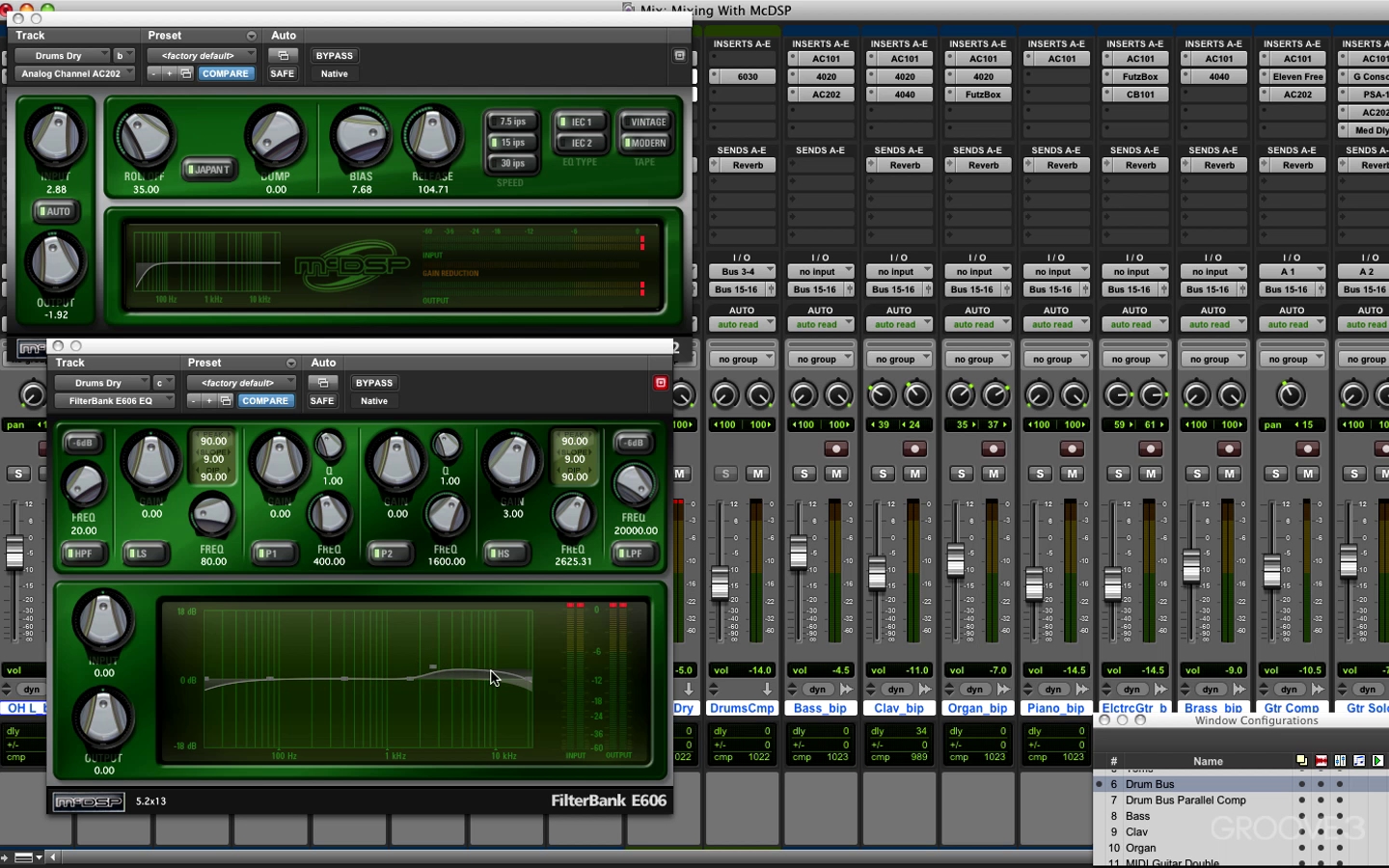Select next preset with plus in FilterBank window
The image size is (1389, 868).
point(209,400)
